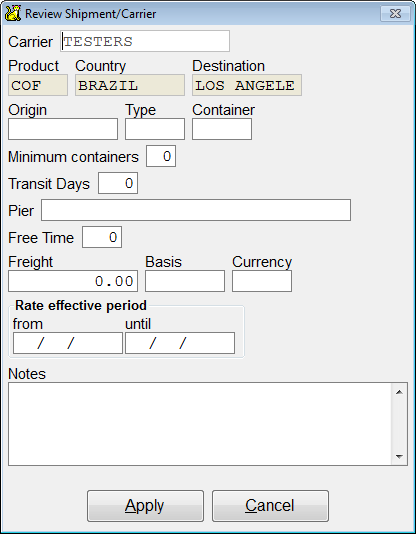The image size is (416, 534).
Task: Focus the Currency field
Action: (262, 281)
